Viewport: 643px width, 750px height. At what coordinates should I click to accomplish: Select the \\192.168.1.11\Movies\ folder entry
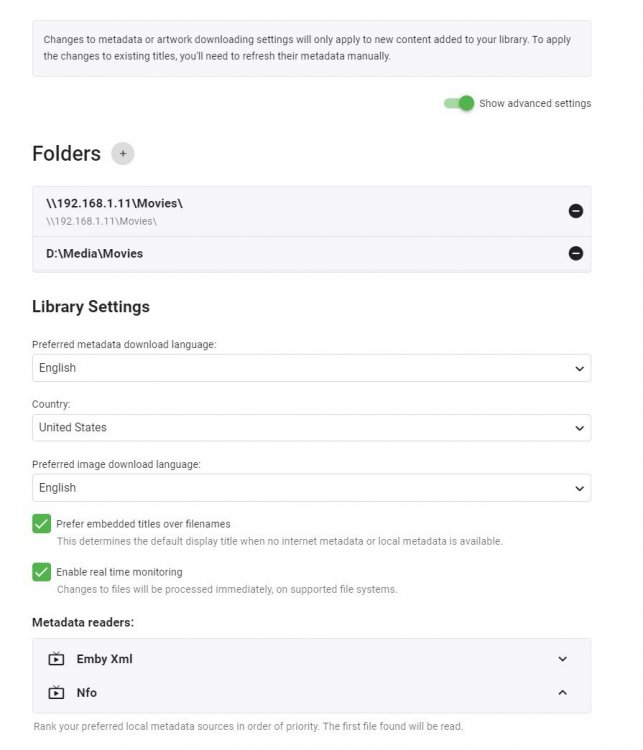(115, 204)
